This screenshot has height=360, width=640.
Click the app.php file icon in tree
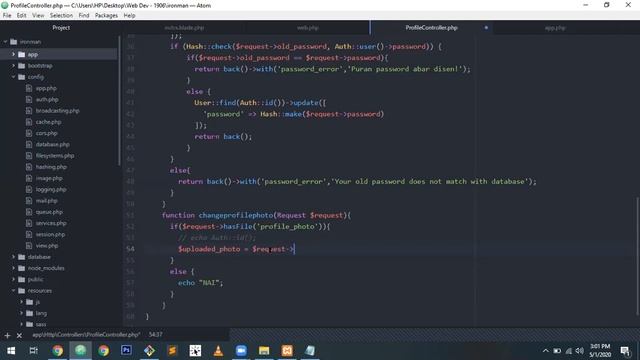(x=29, y=88)
